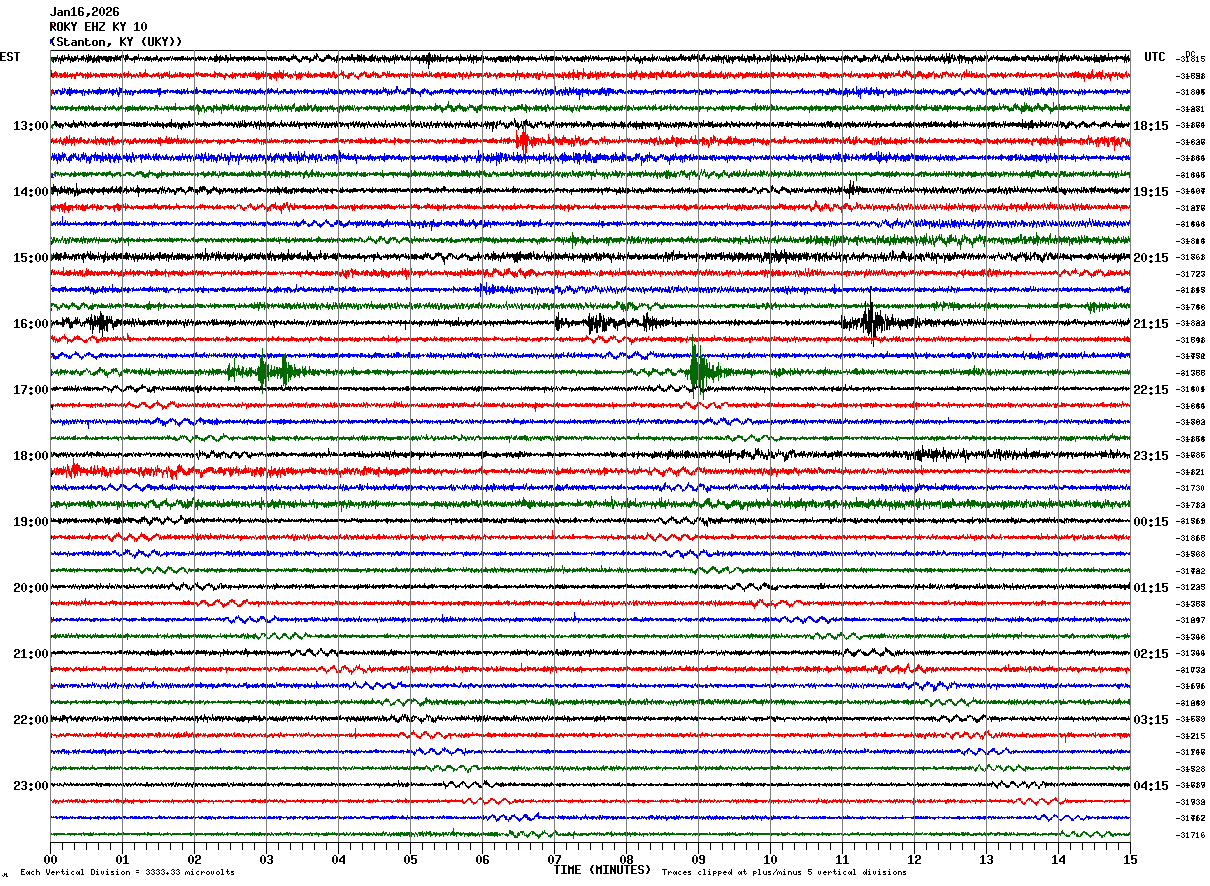Viewport: 1210px width, 886px height.
Task: Click the 19:00 EST time label
Action: [x=31, y=521]
